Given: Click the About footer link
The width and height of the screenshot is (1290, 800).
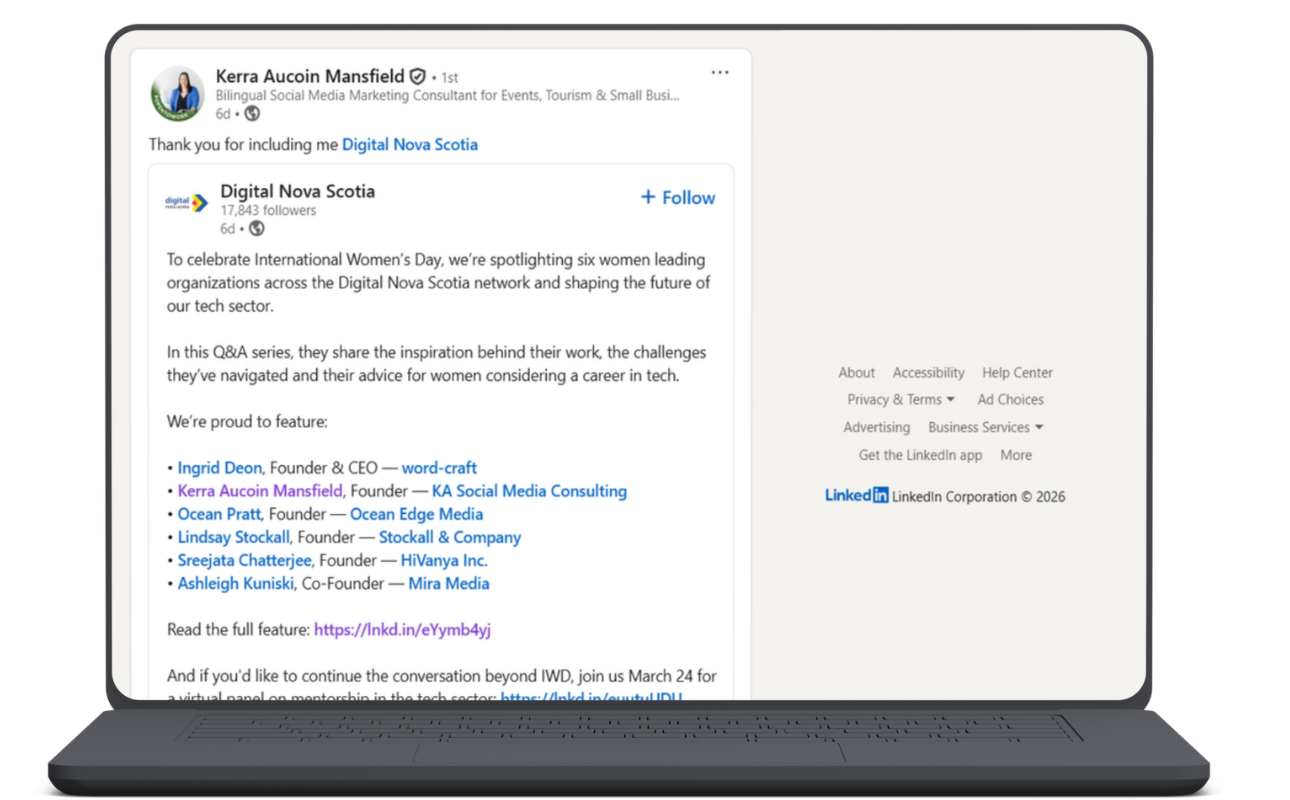Looking at the screenshot, I should pyautogui.click(x=857, y=373).
